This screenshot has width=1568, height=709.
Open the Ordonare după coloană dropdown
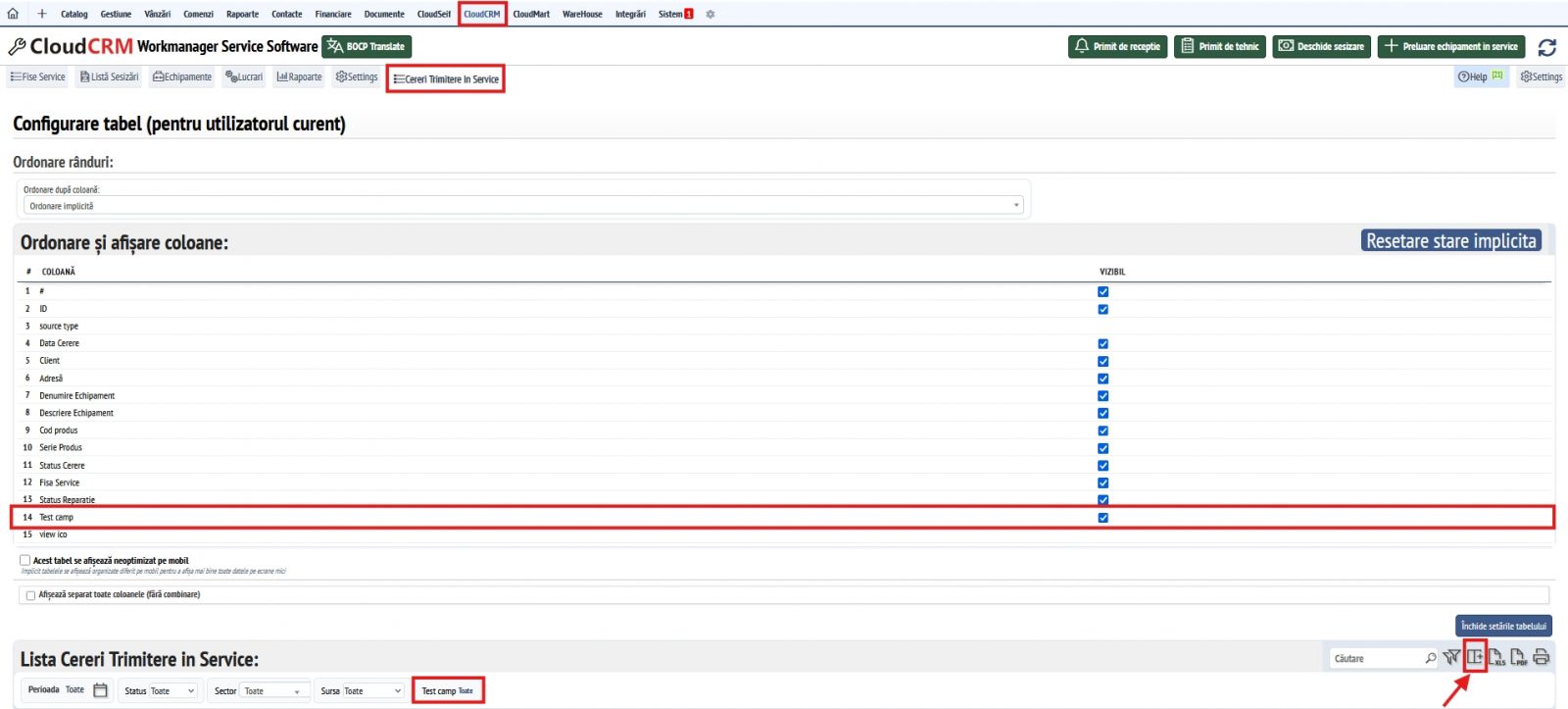click(523, 206)
